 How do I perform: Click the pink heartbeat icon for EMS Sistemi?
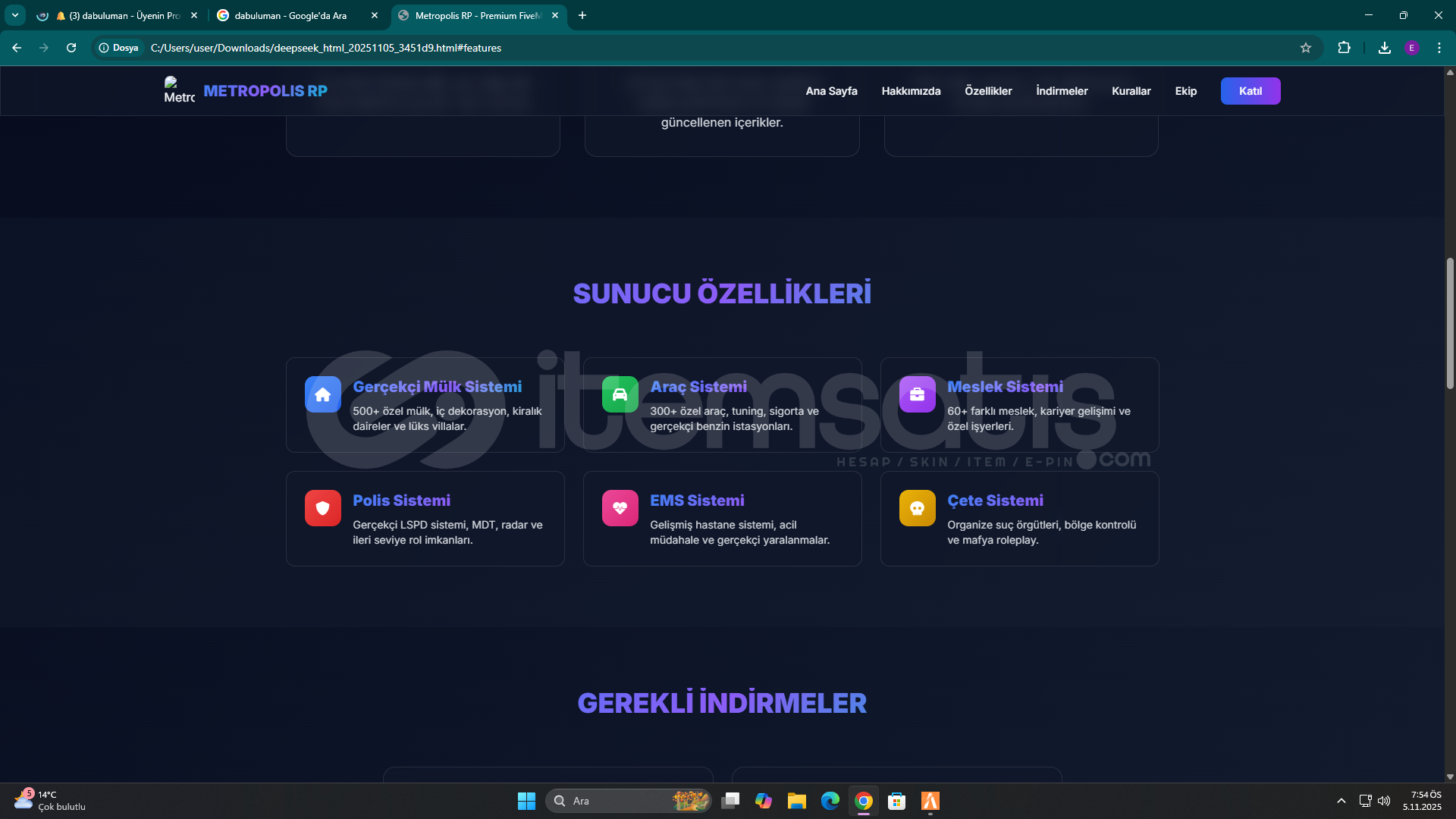coord(620,508)
